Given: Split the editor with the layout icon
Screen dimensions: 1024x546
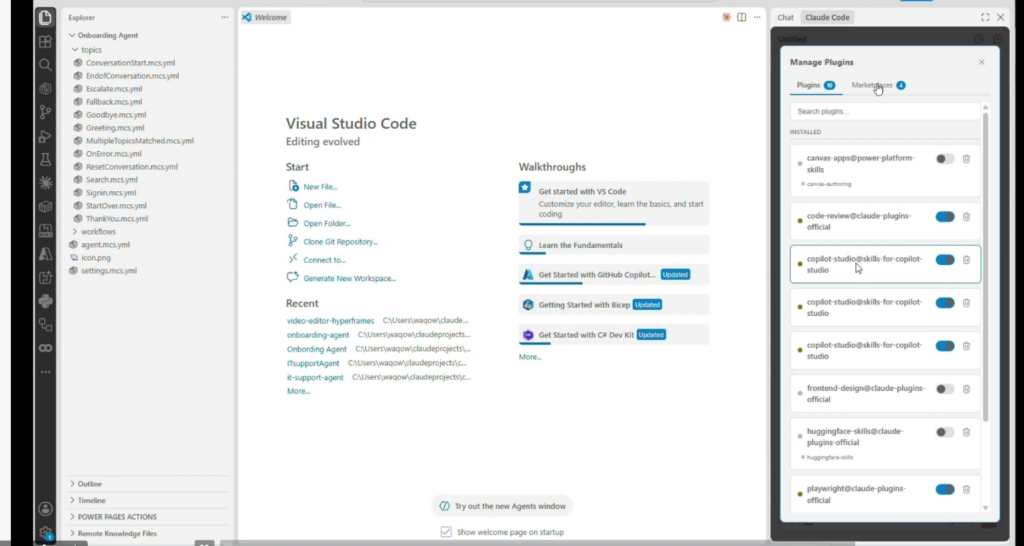Looking at the screenshot, I should coord(741,18).
